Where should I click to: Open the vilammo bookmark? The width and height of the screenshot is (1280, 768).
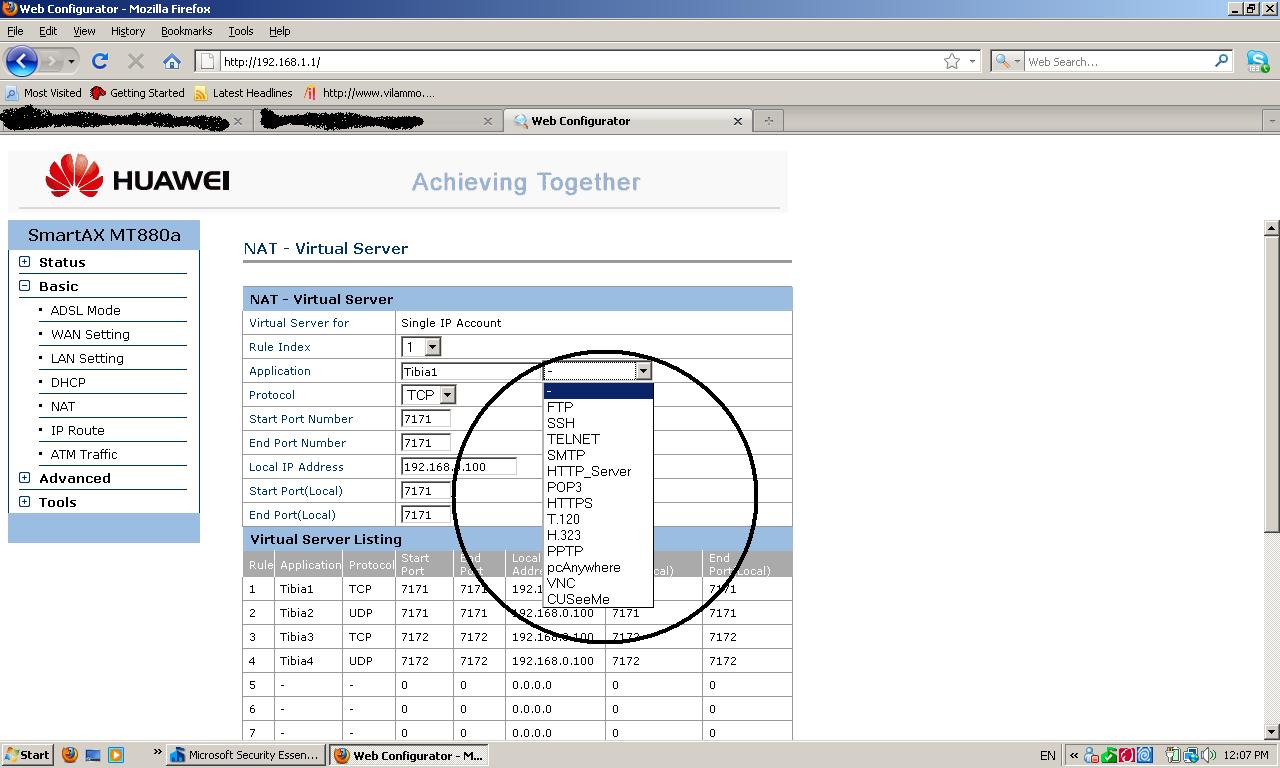[x=369, y=93]
